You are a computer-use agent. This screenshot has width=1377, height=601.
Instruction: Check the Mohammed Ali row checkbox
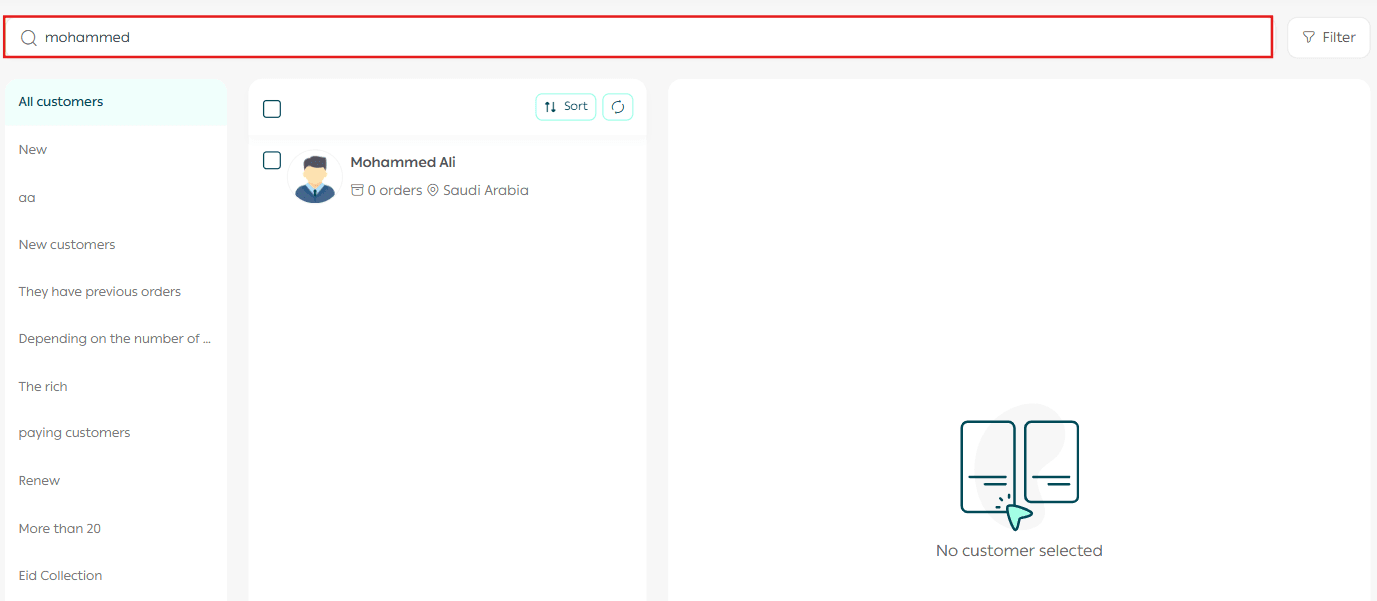[x=272, y=160]
